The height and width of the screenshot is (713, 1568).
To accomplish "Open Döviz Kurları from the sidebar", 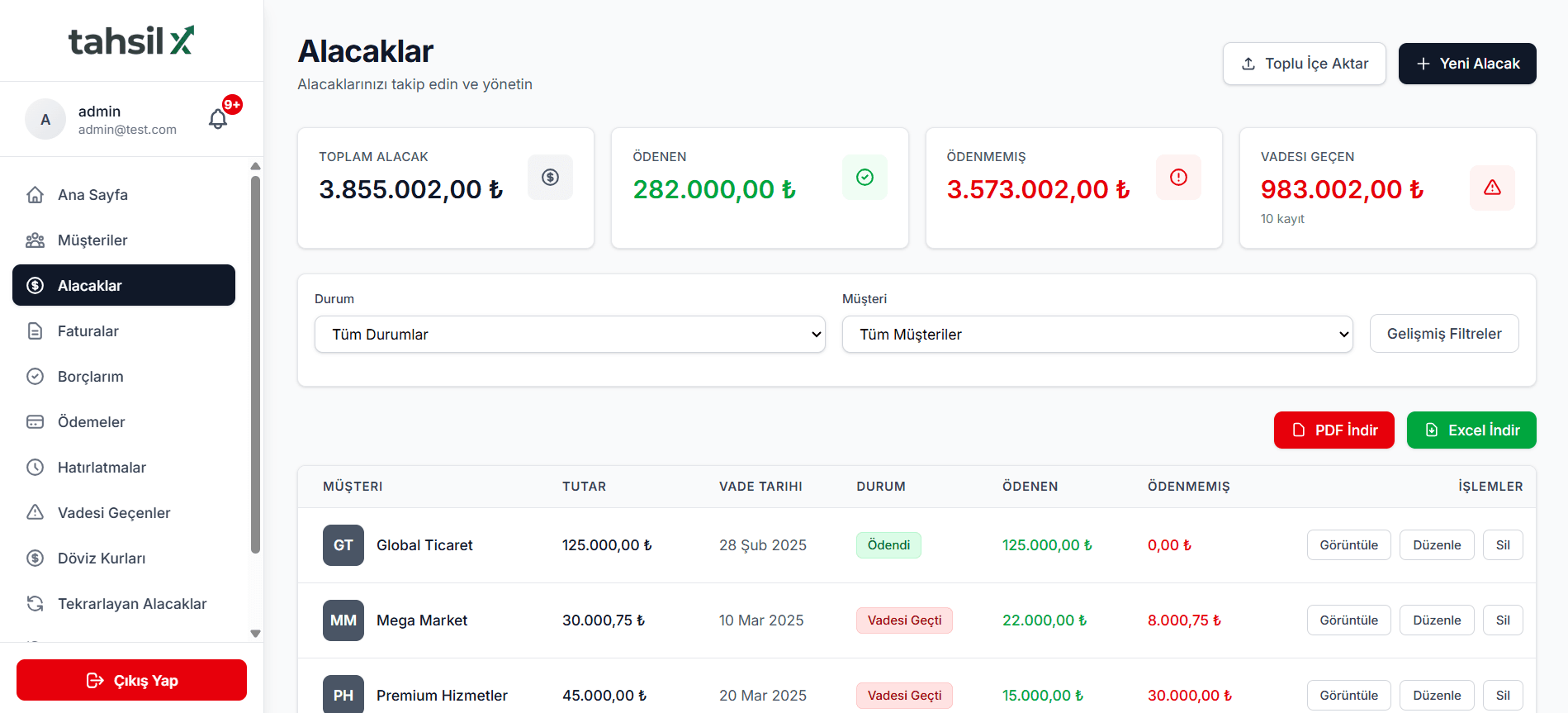I will pos(102,559).
